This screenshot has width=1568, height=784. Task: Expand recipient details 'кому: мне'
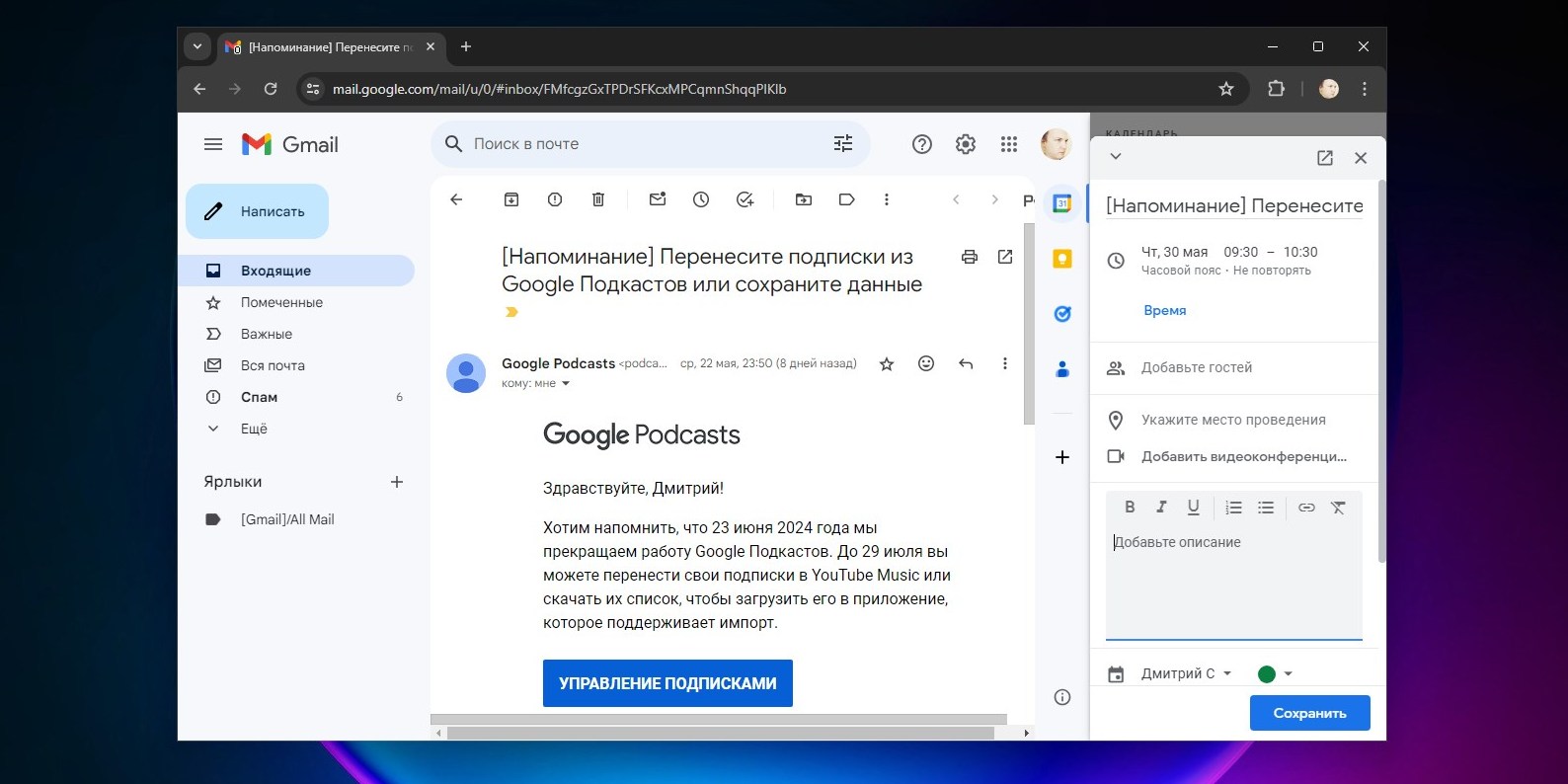point(566,384)
